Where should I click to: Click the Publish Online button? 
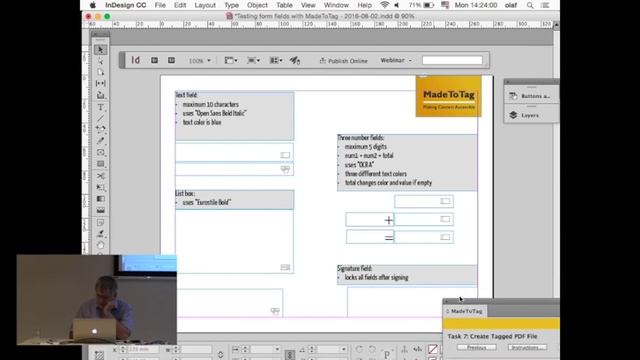pyautogui.click(x=344, y=61)
